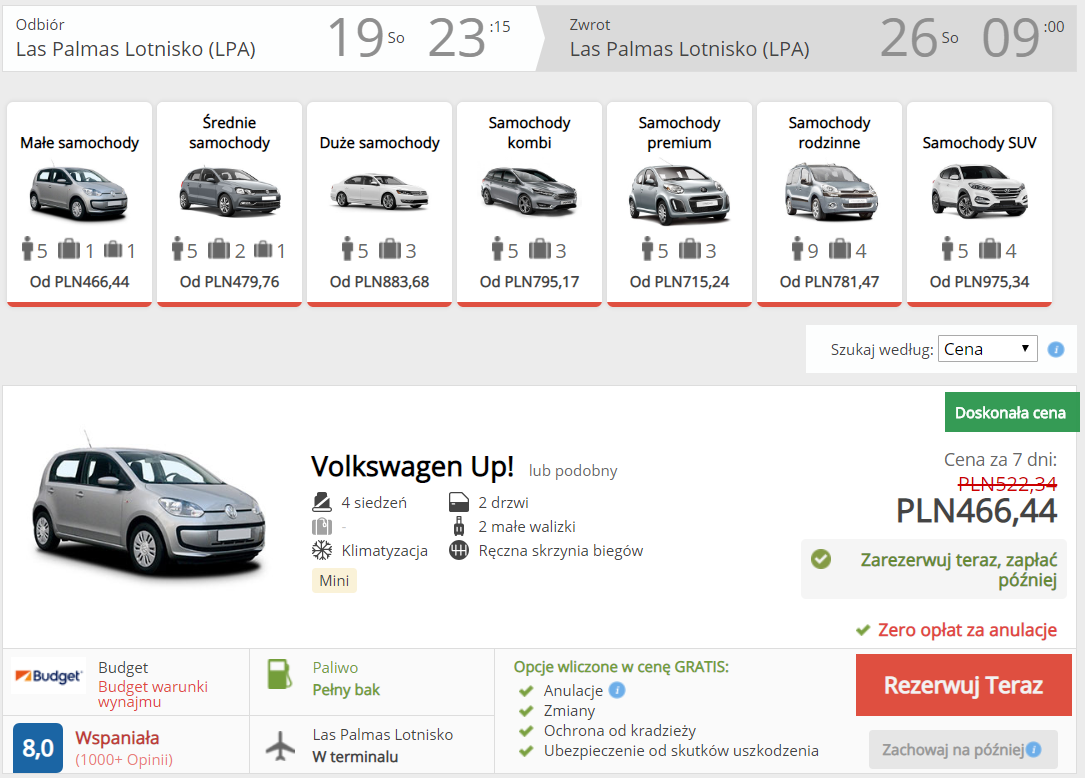
Task: Click return time 09:00
Action: pyautogui.click(x=1023, y=37)
